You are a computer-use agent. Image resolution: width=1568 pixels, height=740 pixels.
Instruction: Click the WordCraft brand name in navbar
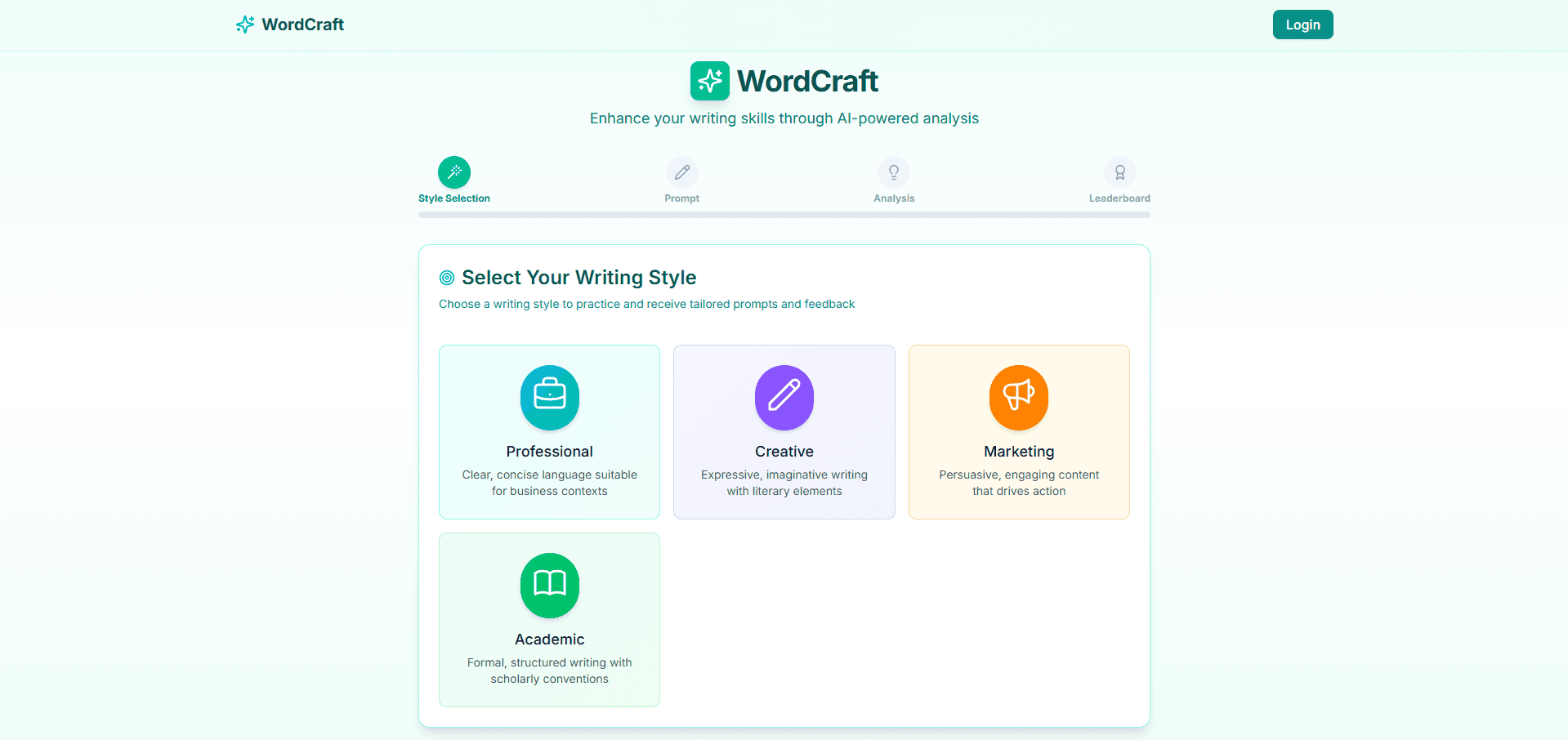[x=302, y=25]
